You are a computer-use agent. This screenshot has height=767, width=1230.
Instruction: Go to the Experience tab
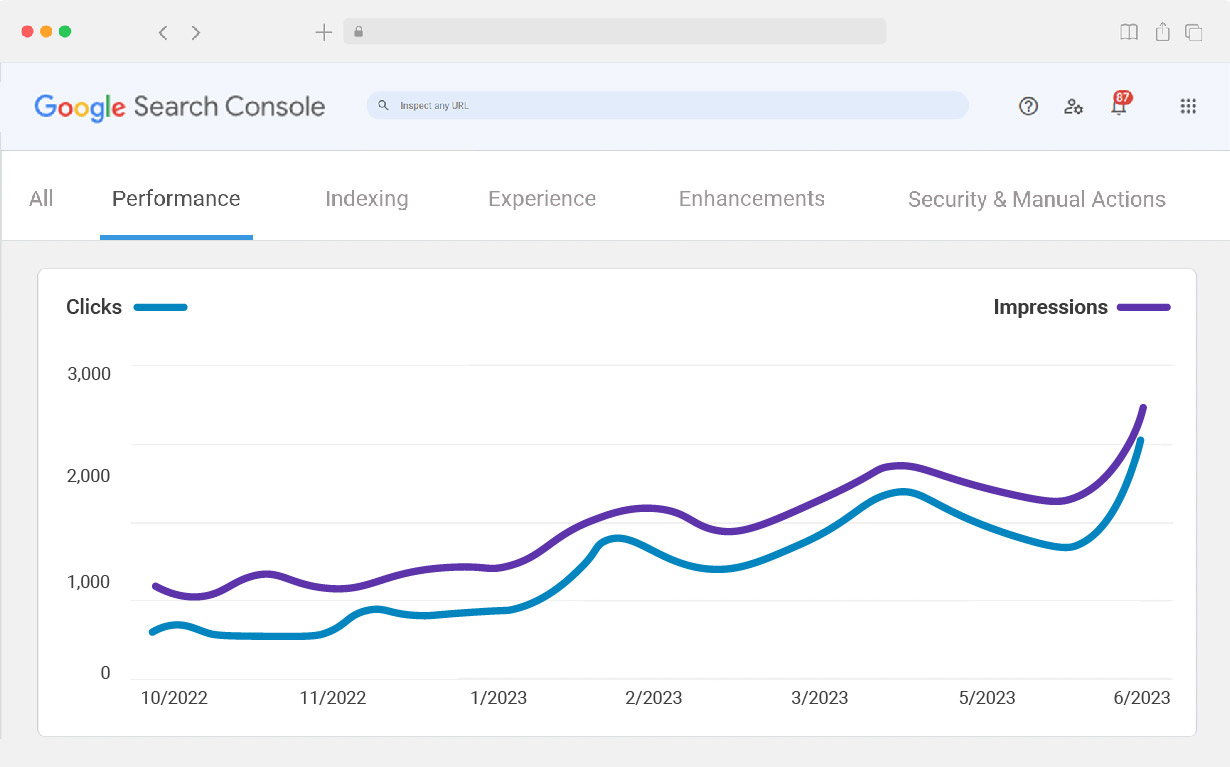coord(542,199)
